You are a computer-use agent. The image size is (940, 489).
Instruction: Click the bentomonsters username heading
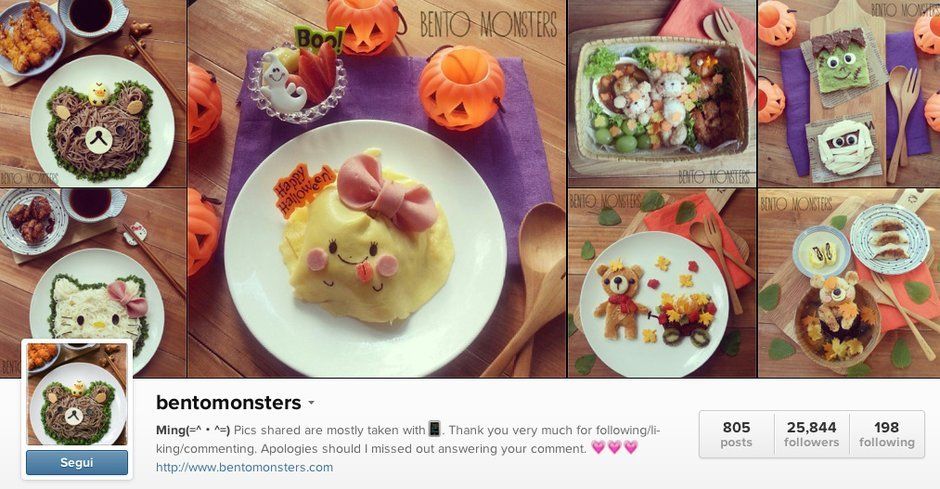(x=228, y=403)
